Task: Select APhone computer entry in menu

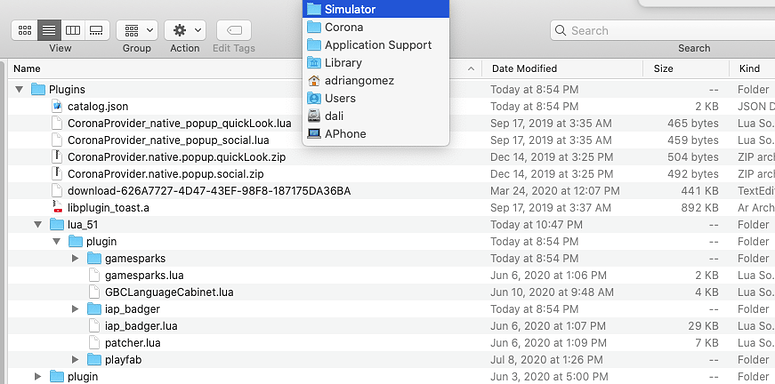Action: click(376, 134)
